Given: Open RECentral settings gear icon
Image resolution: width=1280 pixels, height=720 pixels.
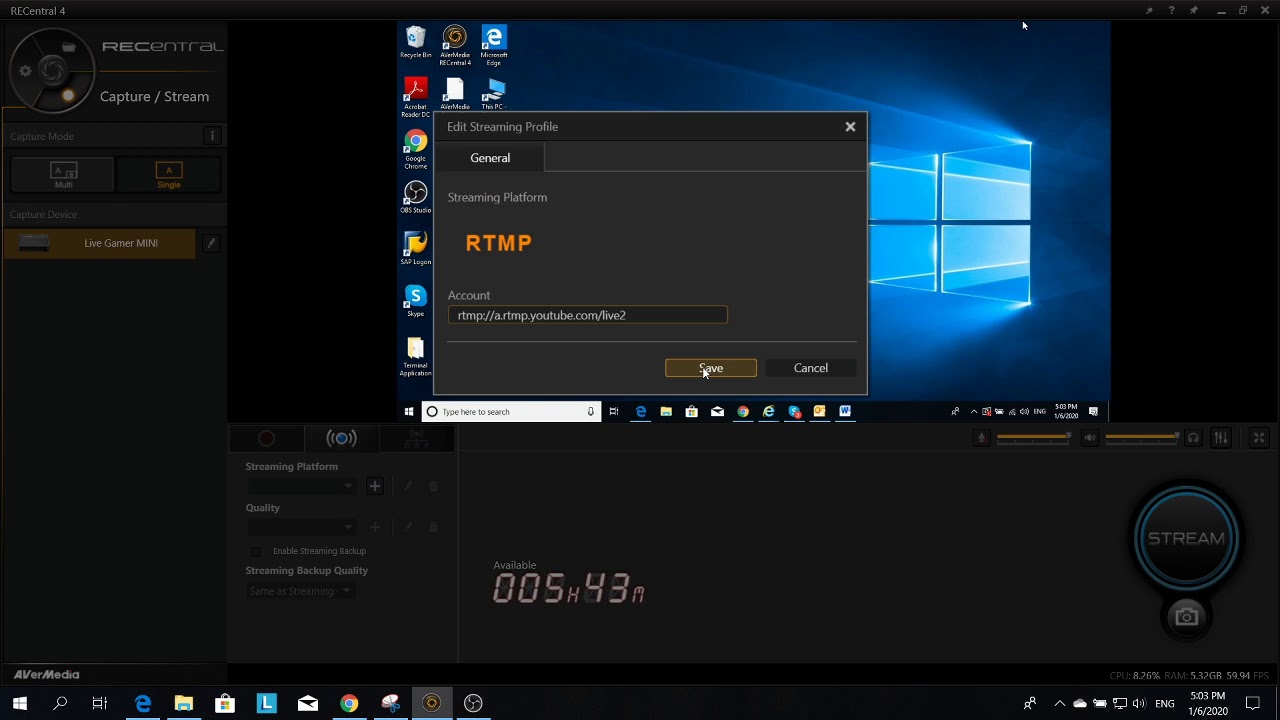Looking at the screenshot, I should pos(26,71).
